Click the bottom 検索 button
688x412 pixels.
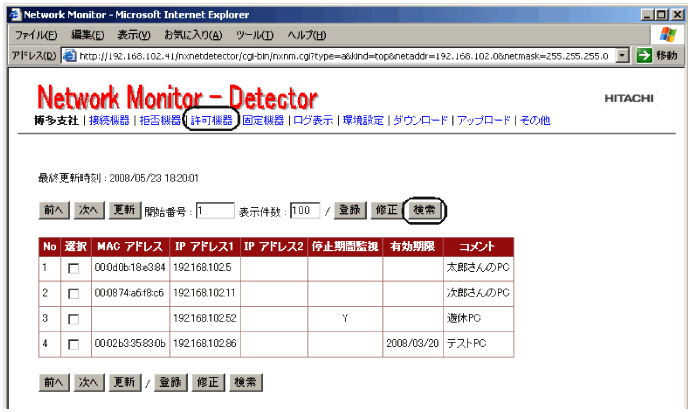(246, 383)
